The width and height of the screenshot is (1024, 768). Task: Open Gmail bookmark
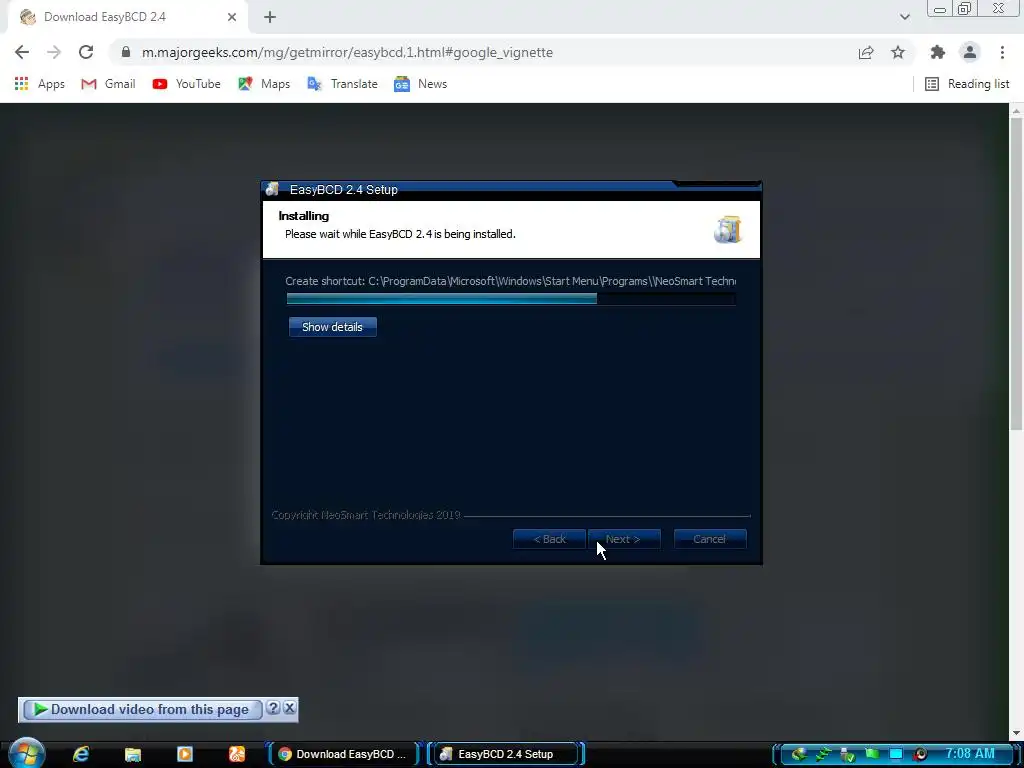[x=108, y=84]
